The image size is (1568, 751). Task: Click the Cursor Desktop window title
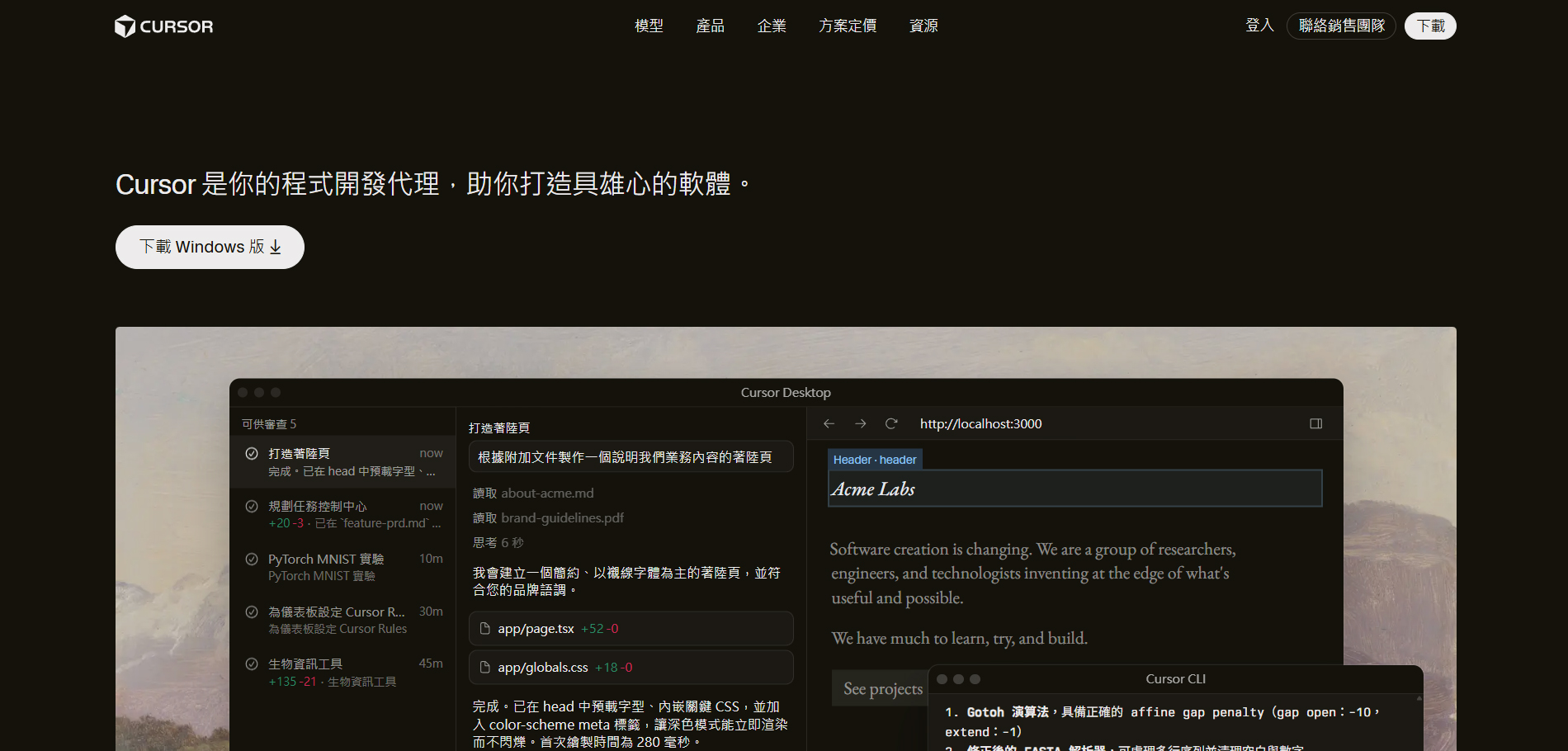[x=786, y=393]
